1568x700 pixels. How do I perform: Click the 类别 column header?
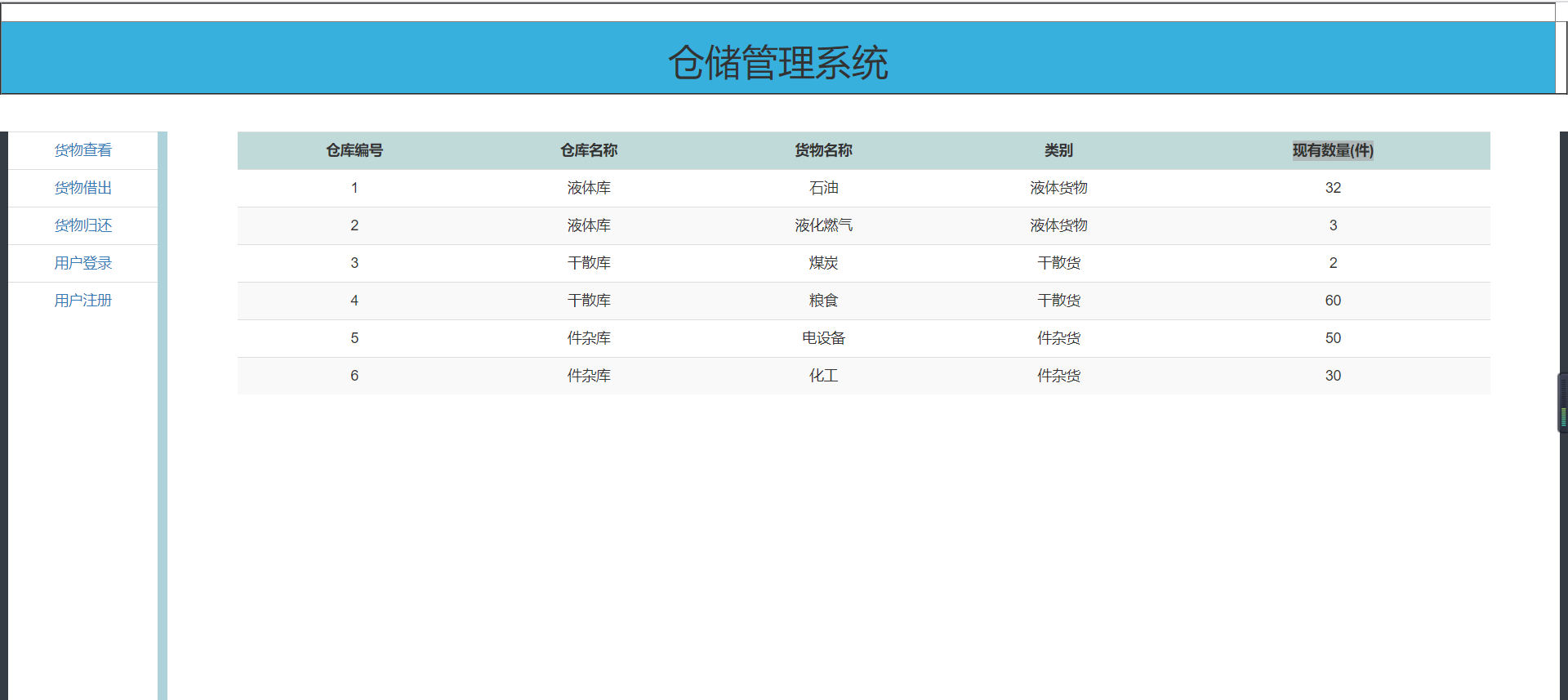(1058, 150)
